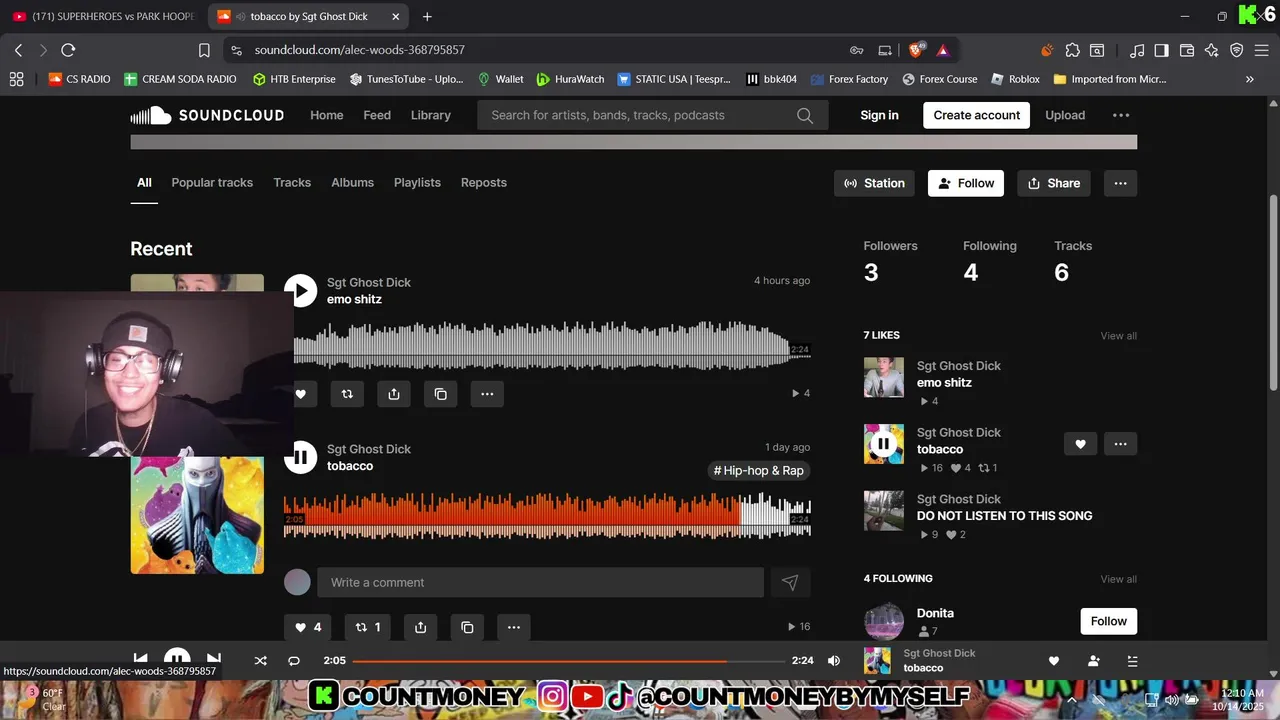Play the emo shitz track
Viewport: 1280px width, 720px height.
click(300, 290)
